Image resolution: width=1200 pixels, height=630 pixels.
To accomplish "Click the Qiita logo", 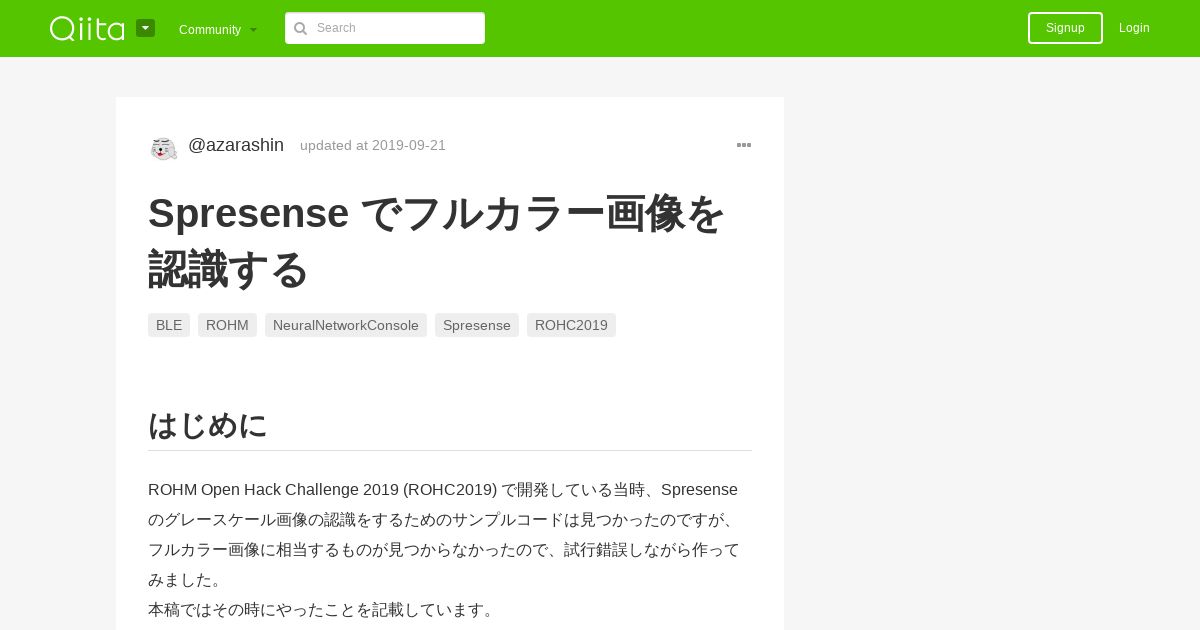I will 87,28.
